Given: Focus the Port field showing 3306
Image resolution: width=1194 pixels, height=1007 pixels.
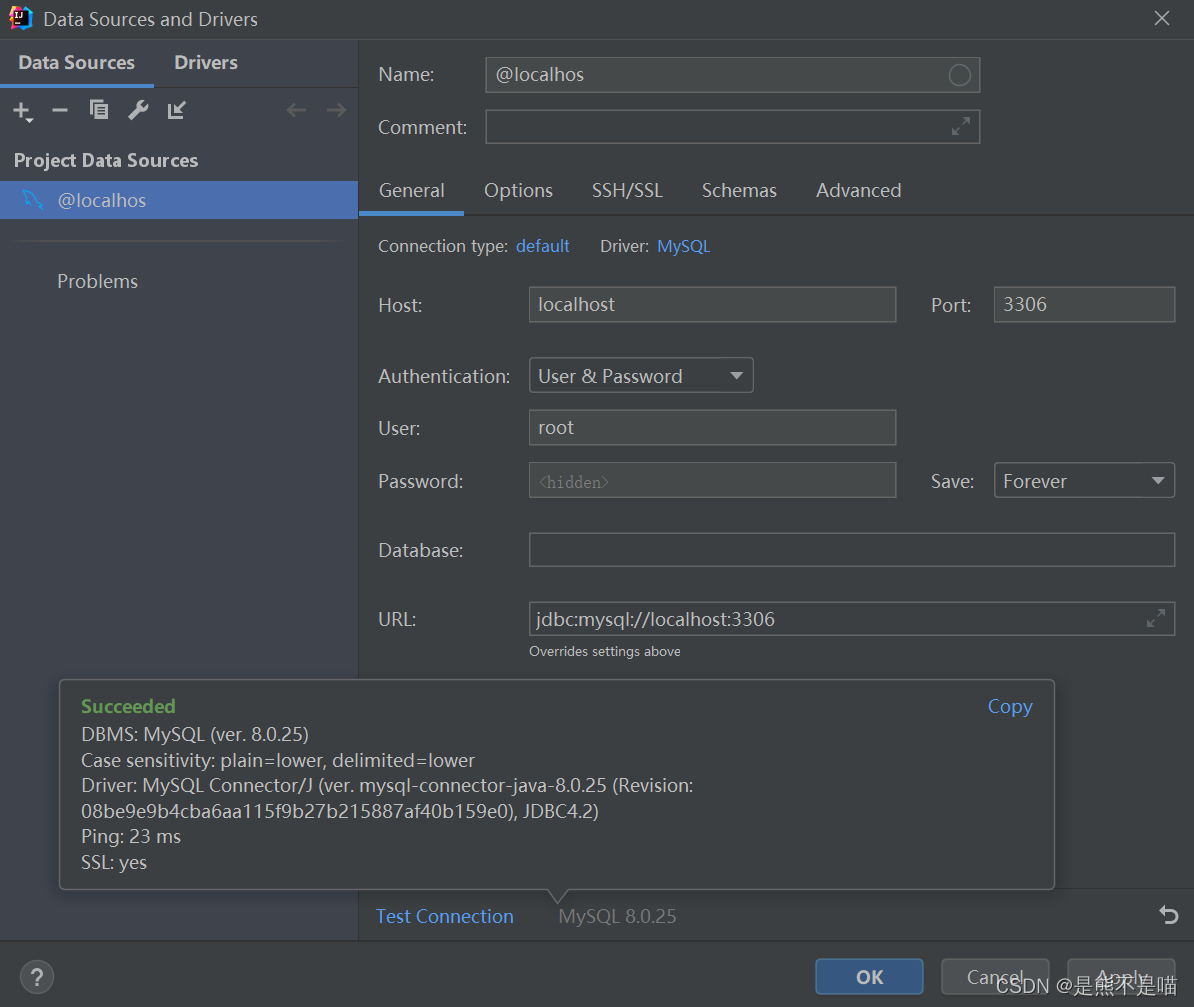Looking at the screenshot, I should tap(1084, 304).
